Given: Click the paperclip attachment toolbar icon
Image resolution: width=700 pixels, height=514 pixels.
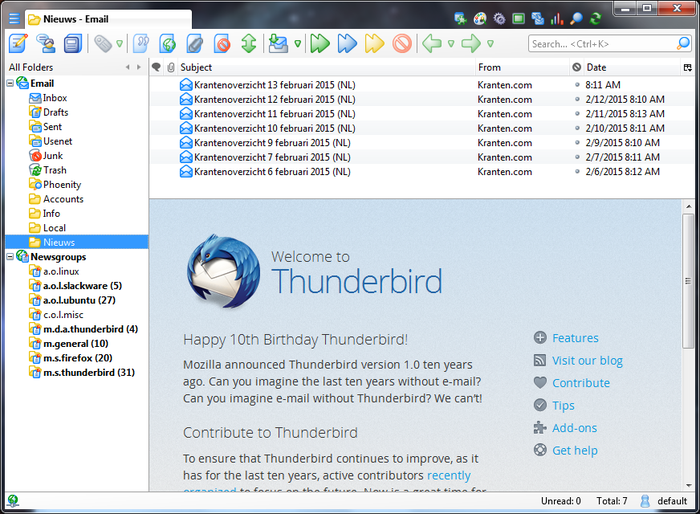Looking at the screenshot, I should tap(195, 44).
